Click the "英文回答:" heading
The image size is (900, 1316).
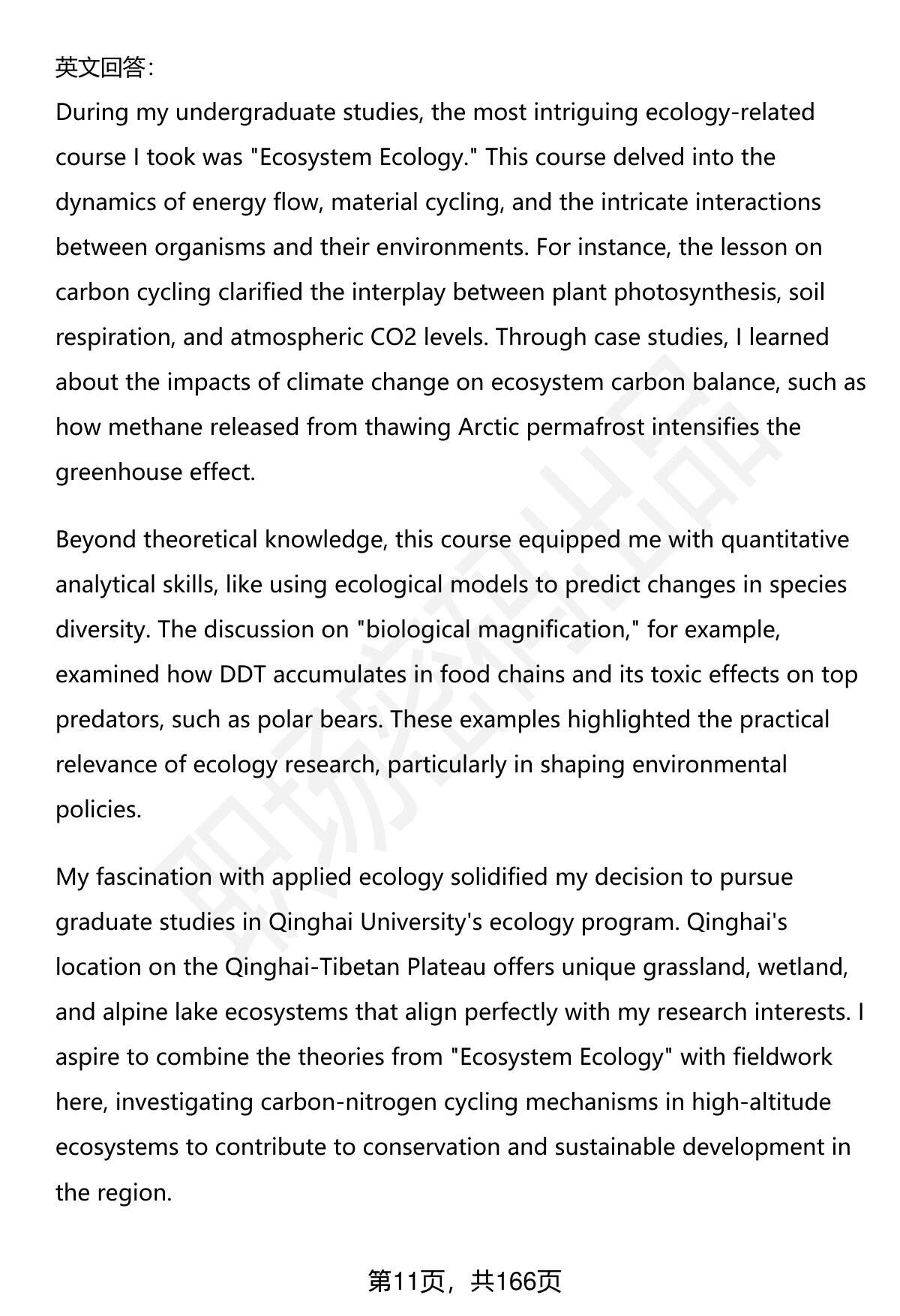click(104, 68)
